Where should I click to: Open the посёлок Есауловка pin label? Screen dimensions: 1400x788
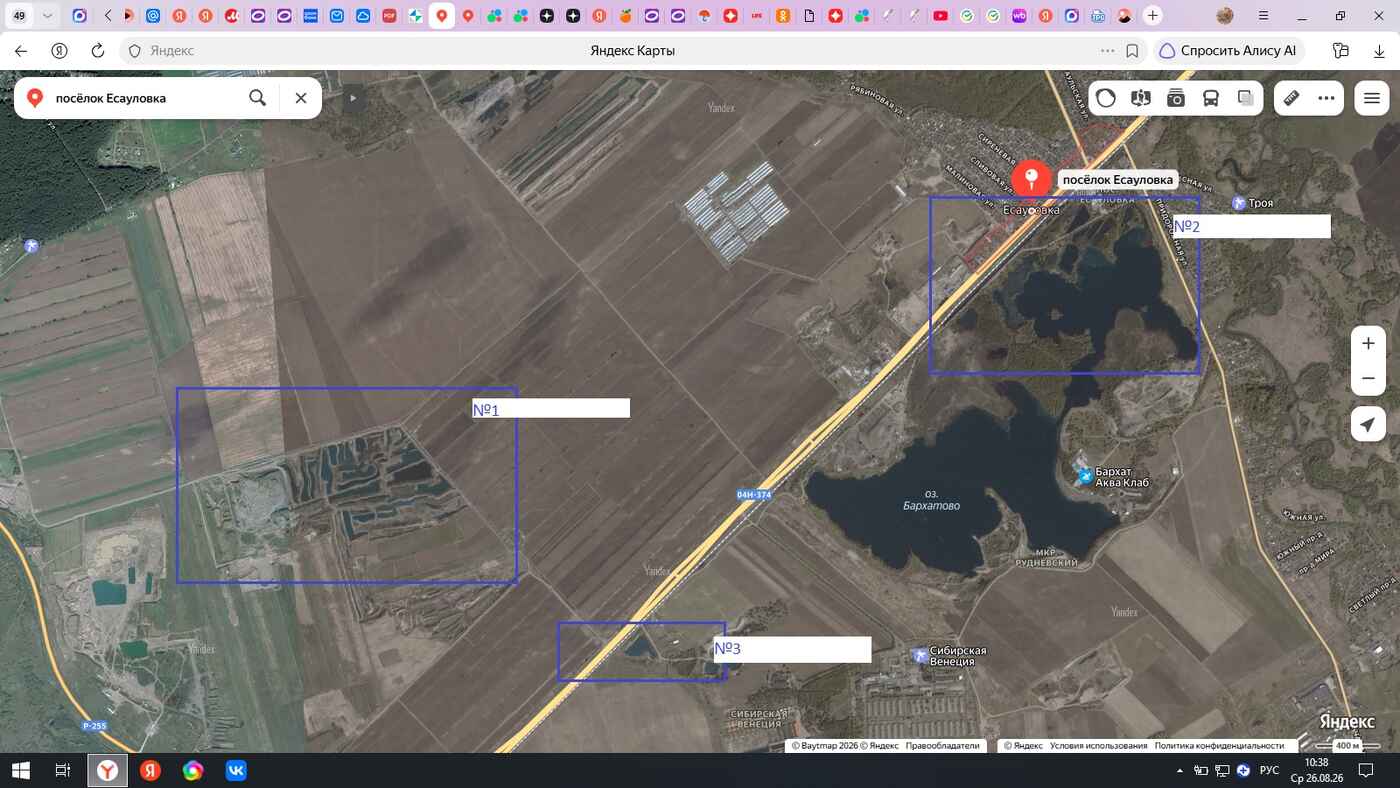[1117, 180]
